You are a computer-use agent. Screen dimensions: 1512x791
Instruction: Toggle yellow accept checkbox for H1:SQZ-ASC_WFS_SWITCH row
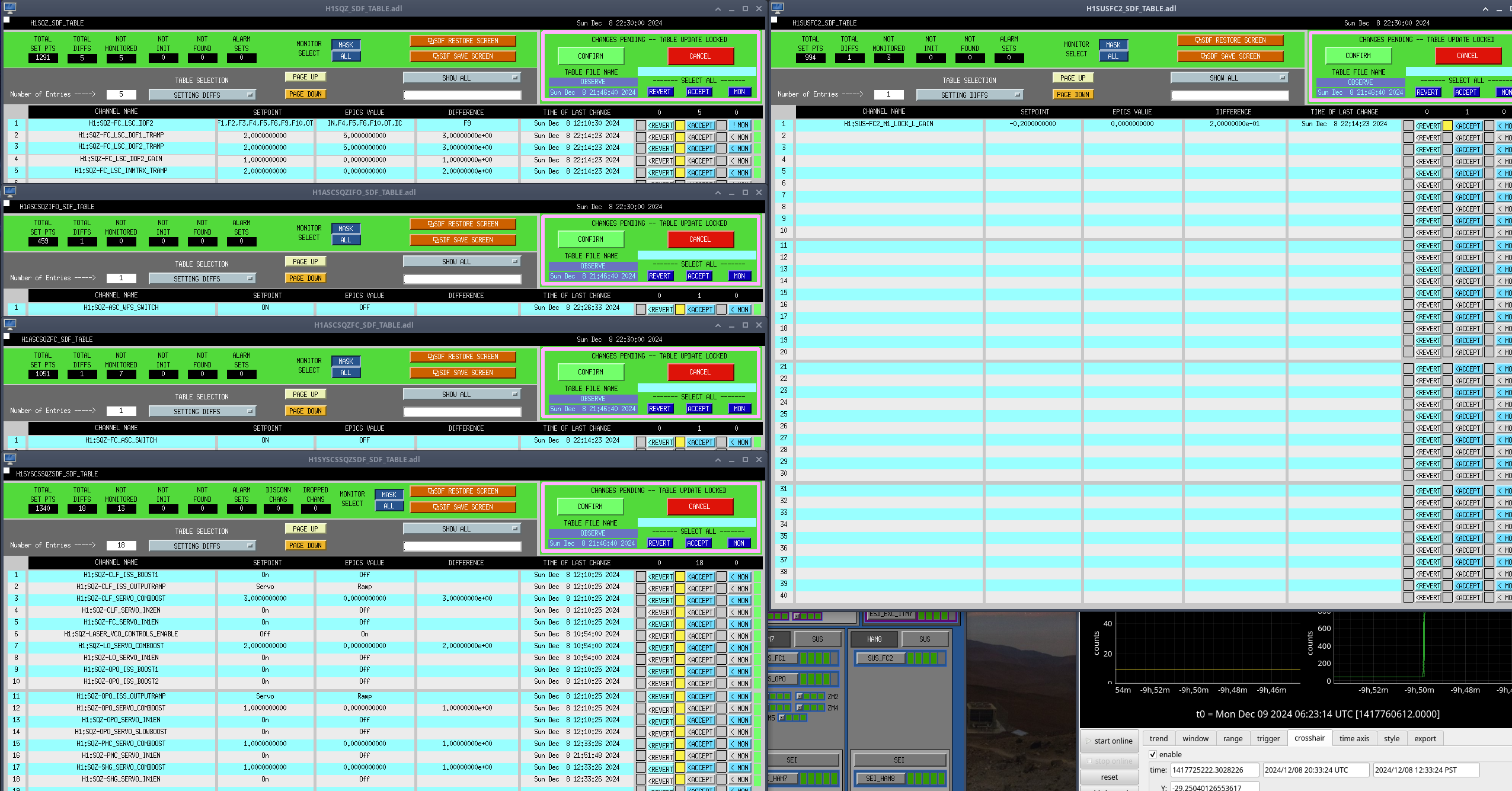coord(680,309)
